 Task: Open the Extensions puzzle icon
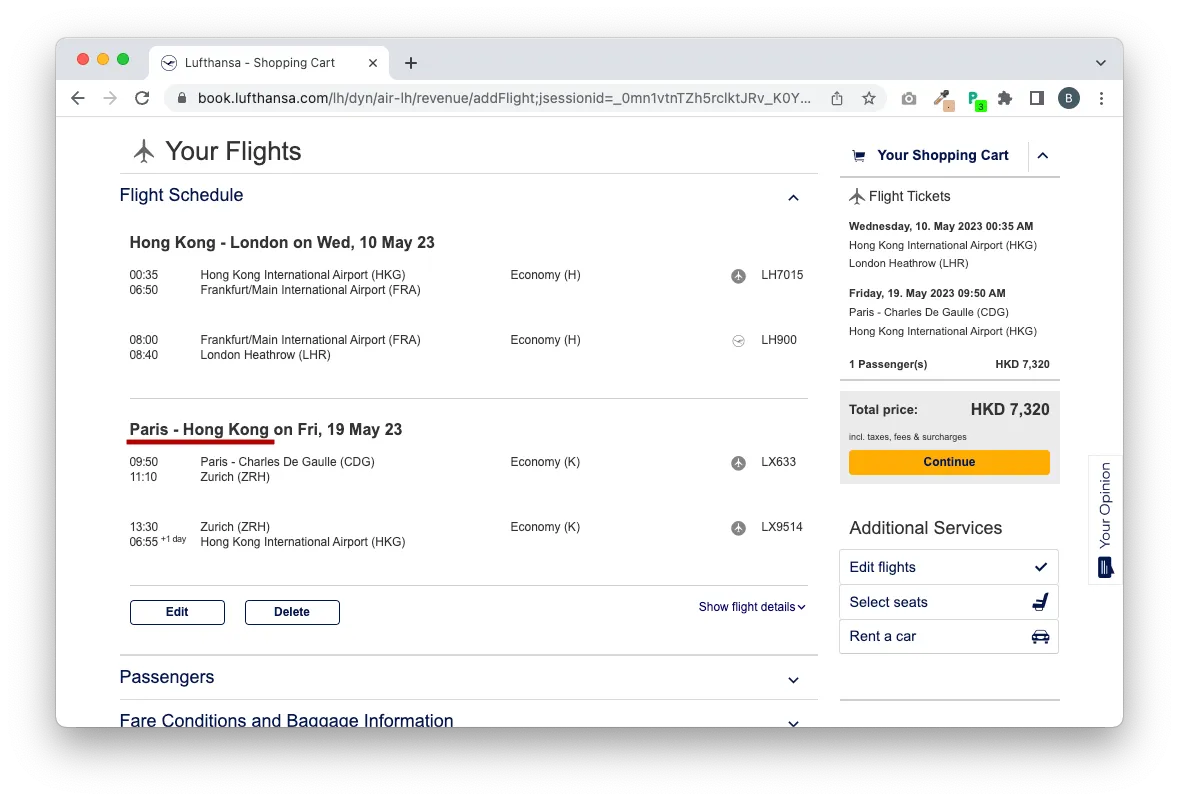click(x=1005, y=99)
